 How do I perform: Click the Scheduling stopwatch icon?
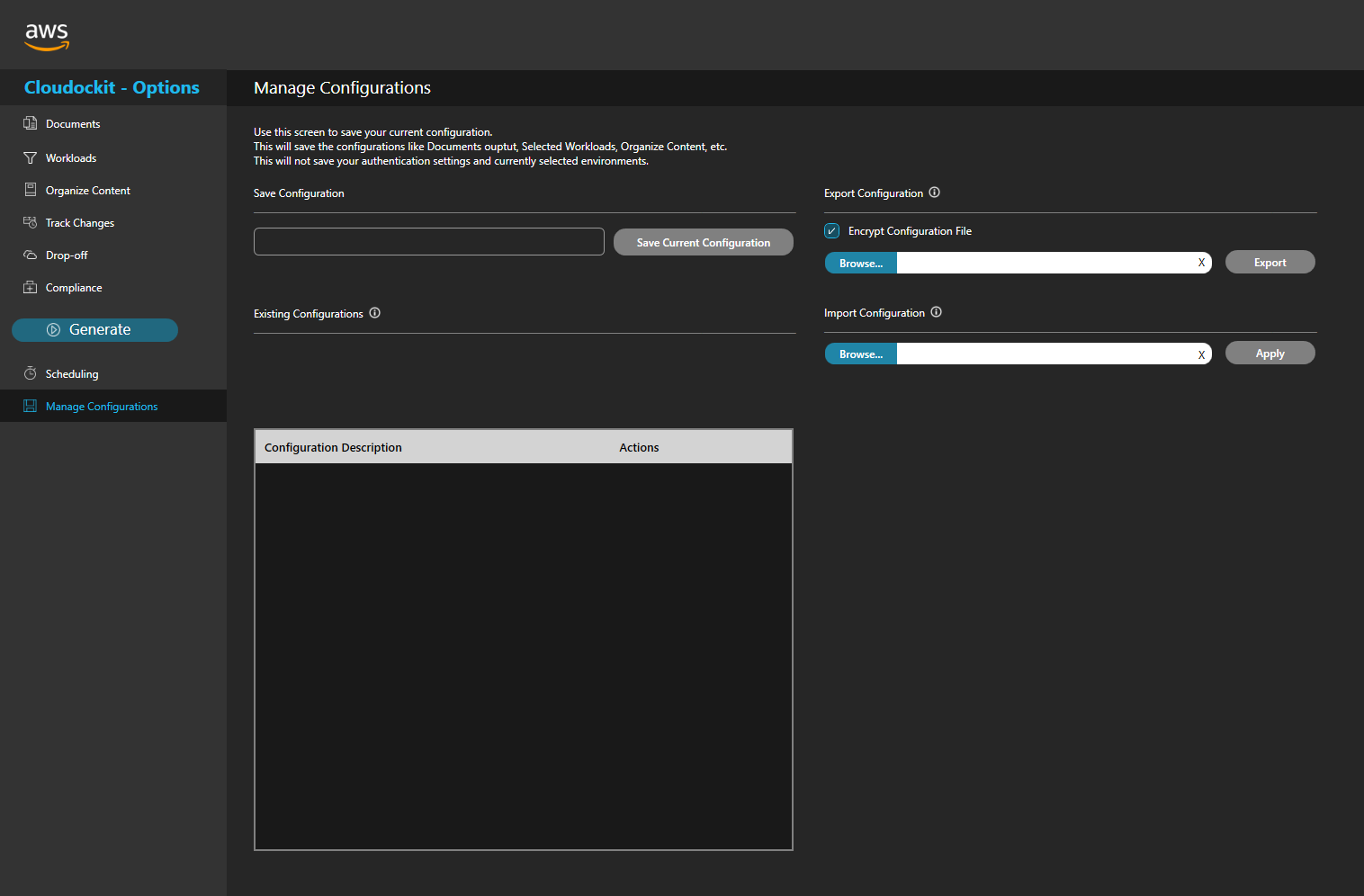(x=30, y=373)
